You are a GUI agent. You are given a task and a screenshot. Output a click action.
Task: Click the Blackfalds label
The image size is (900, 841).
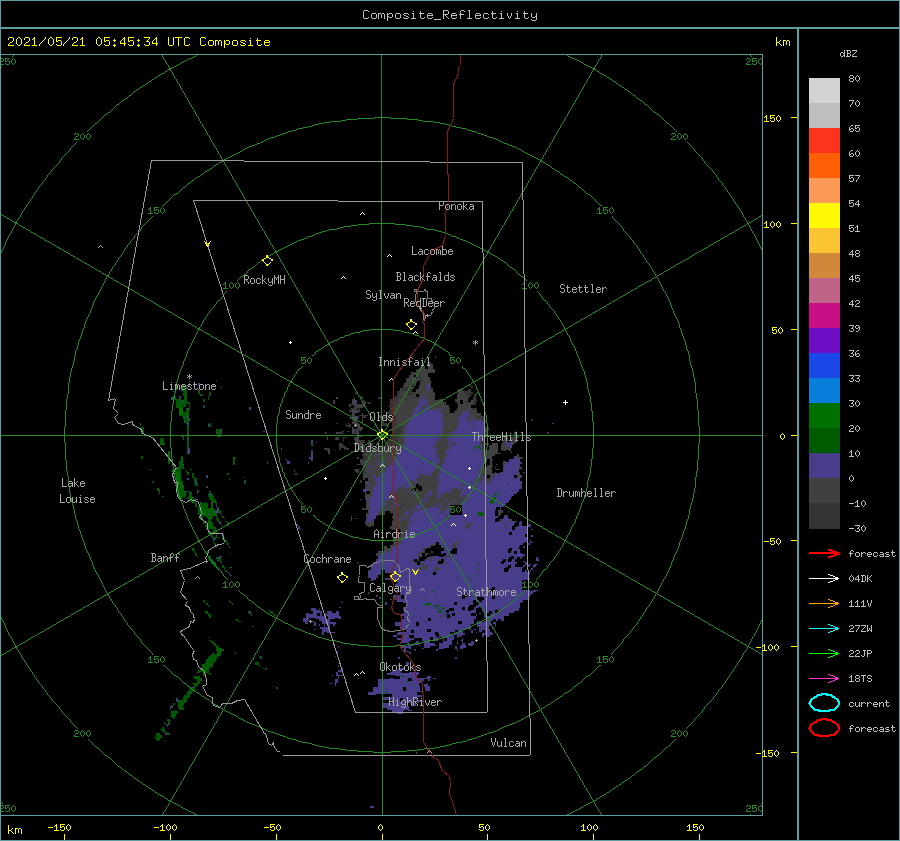point(425,277)
